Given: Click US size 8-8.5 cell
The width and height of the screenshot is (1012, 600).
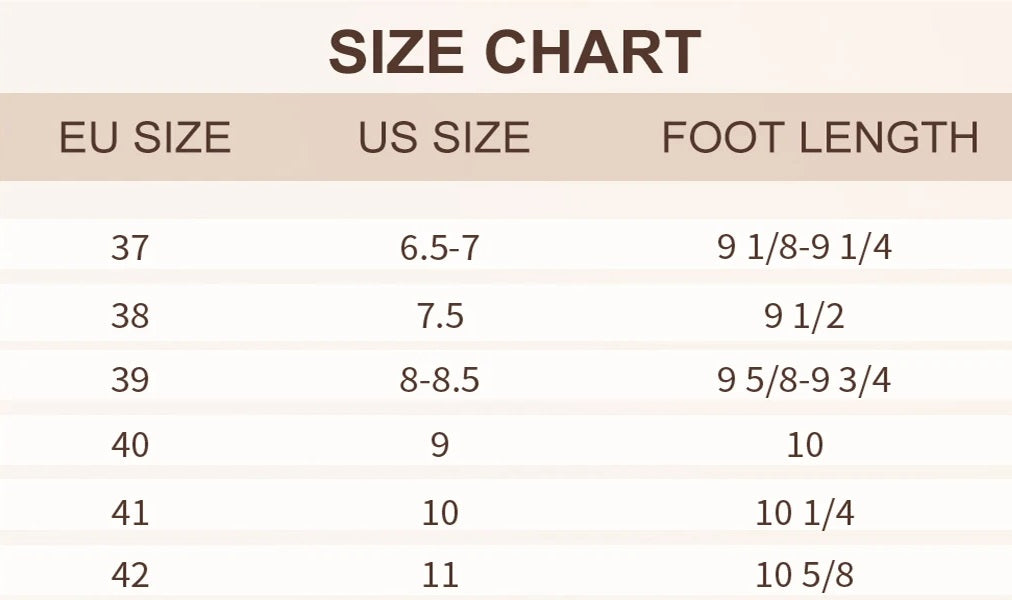Looking at the screenshot, I should click(x=440, y=379).
